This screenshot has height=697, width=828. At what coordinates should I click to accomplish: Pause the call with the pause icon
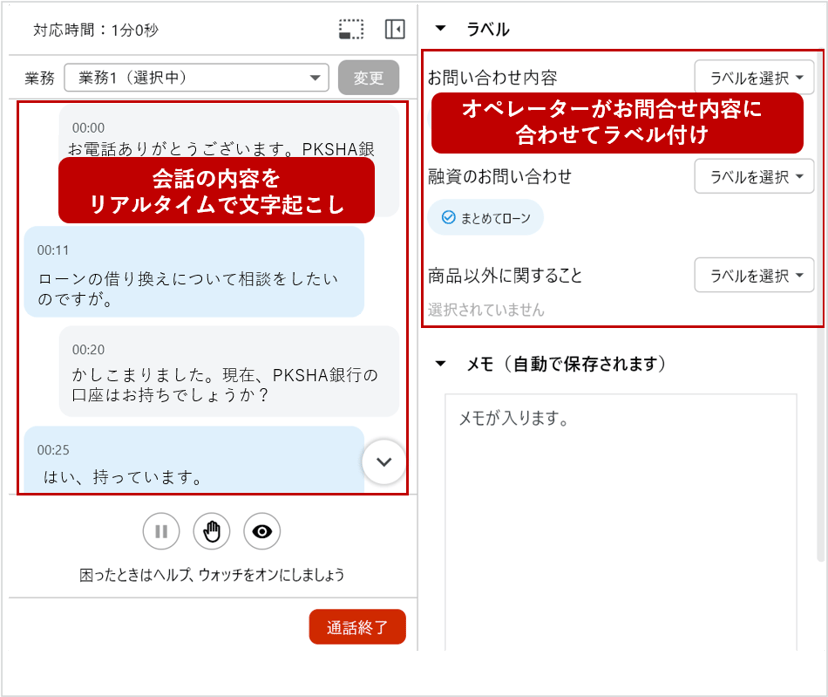(x=160, y=532)
